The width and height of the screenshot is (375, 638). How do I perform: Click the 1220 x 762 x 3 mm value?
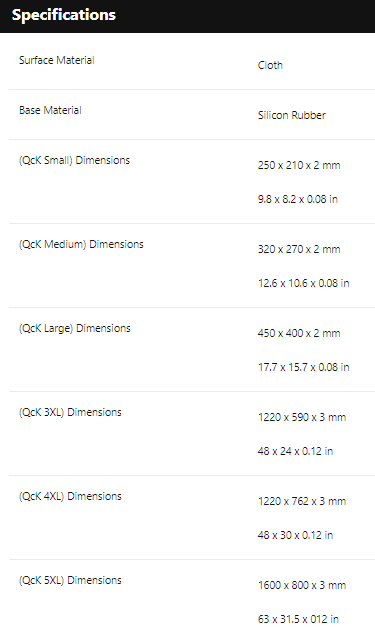302,501
